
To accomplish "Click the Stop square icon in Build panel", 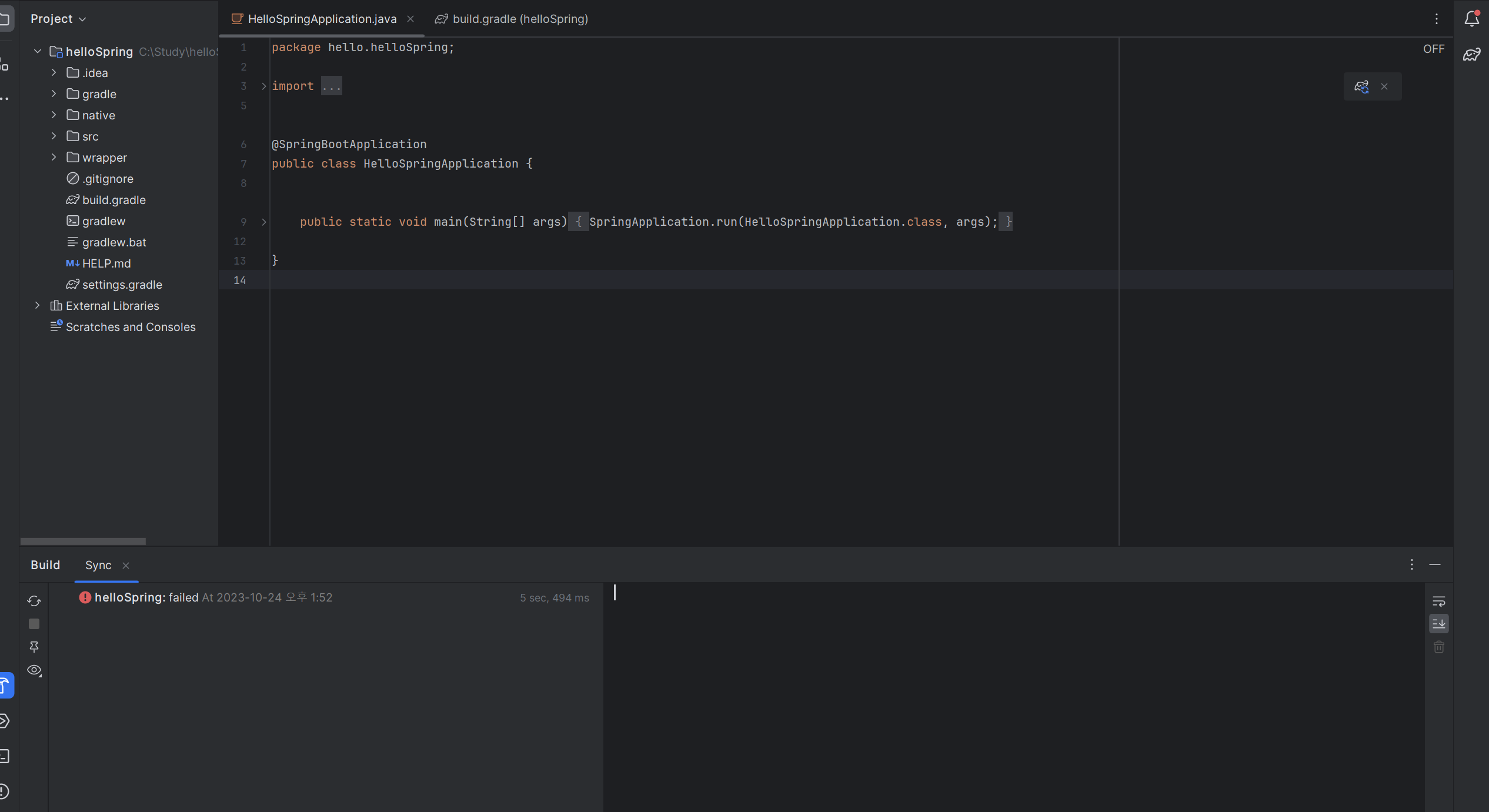I will point(34,624).
